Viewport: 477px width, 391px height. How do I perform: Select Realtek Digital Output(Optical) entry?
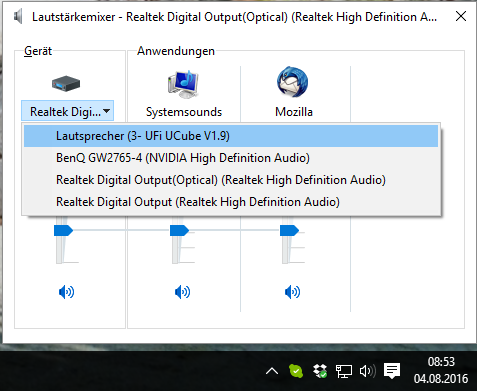coord(231,180)
